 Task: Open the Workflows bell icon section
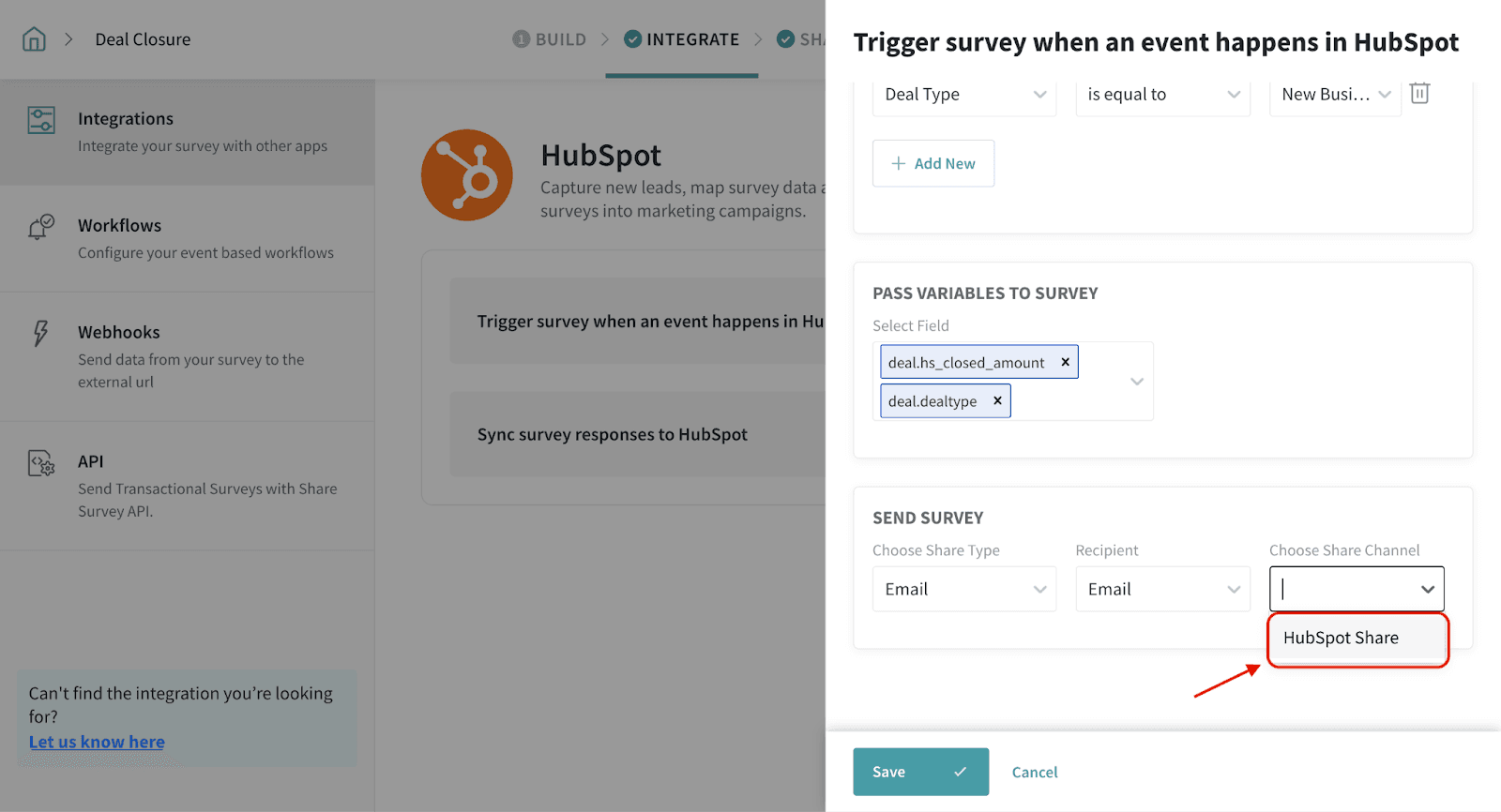click(41, 227)
